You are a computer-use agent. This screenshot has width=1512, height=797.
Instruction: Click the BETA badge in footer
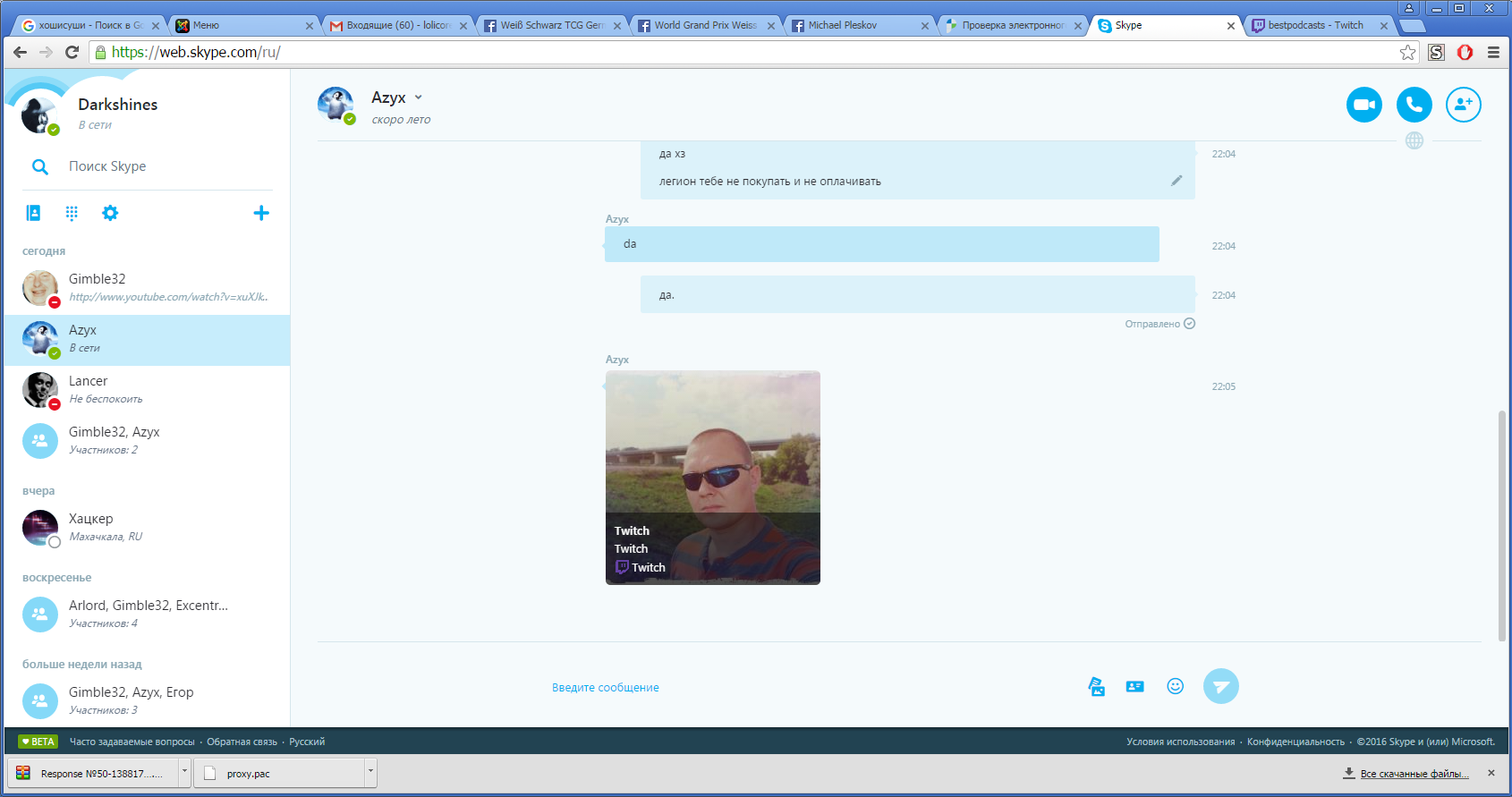[38, 742]
